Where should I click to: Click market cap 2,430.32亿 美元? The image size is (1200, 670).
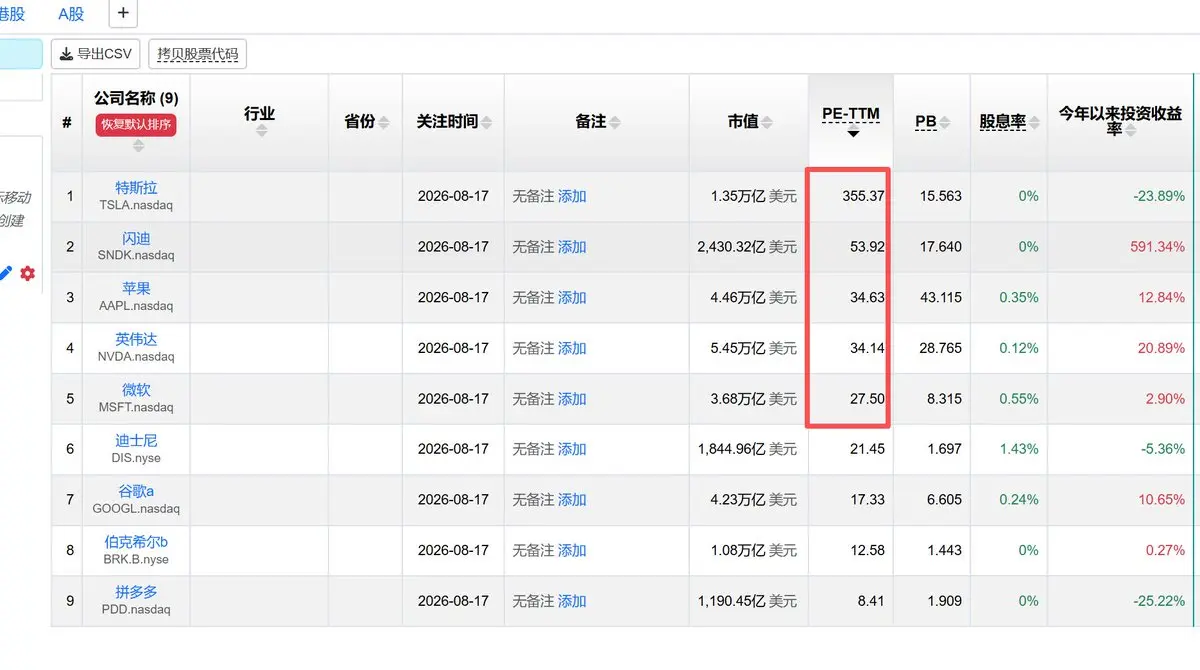[747, 247]
